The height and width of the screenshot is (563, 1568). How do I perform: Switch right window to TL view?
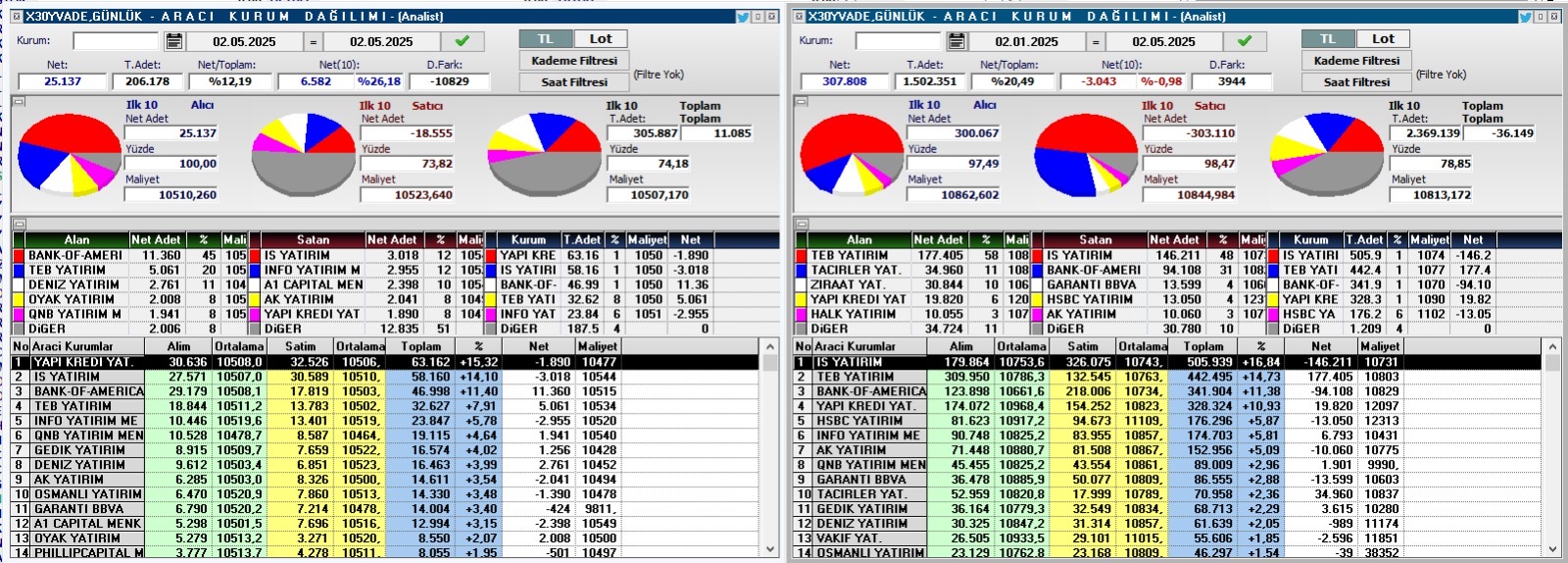(1327, 39)
